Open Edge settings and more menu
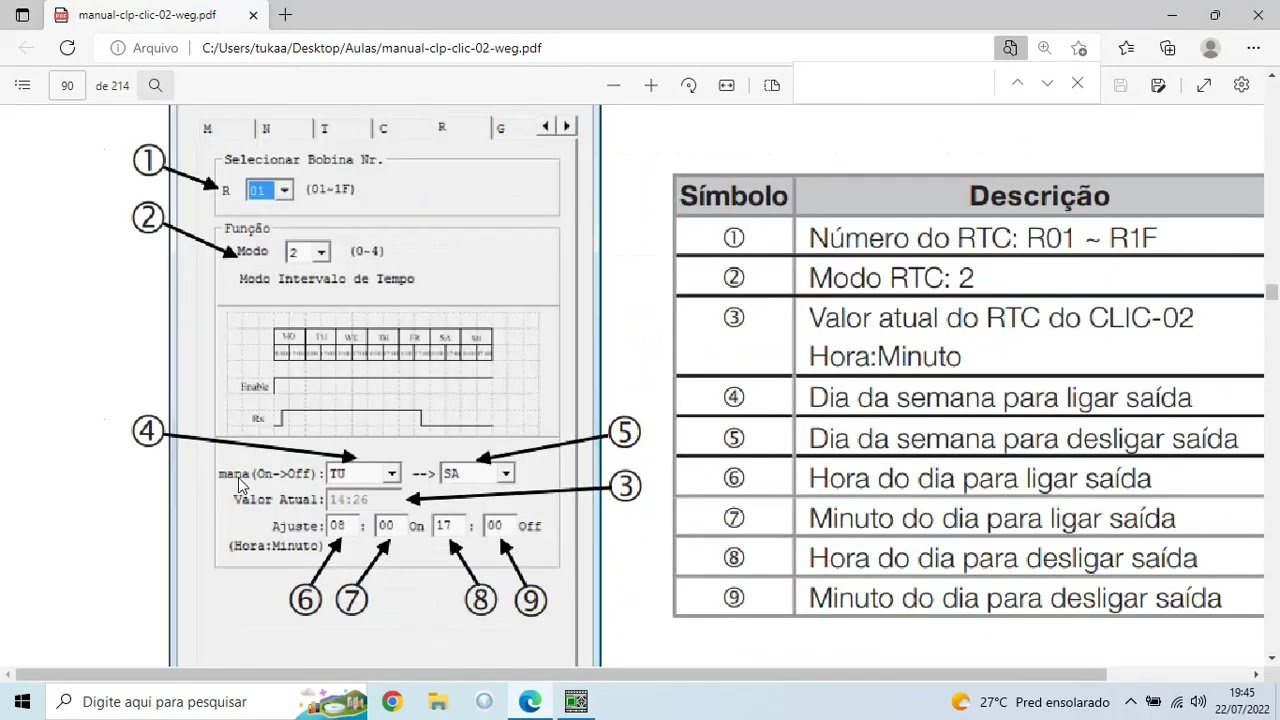Viewport: 1280px width, 720px height. [1253, 48]
